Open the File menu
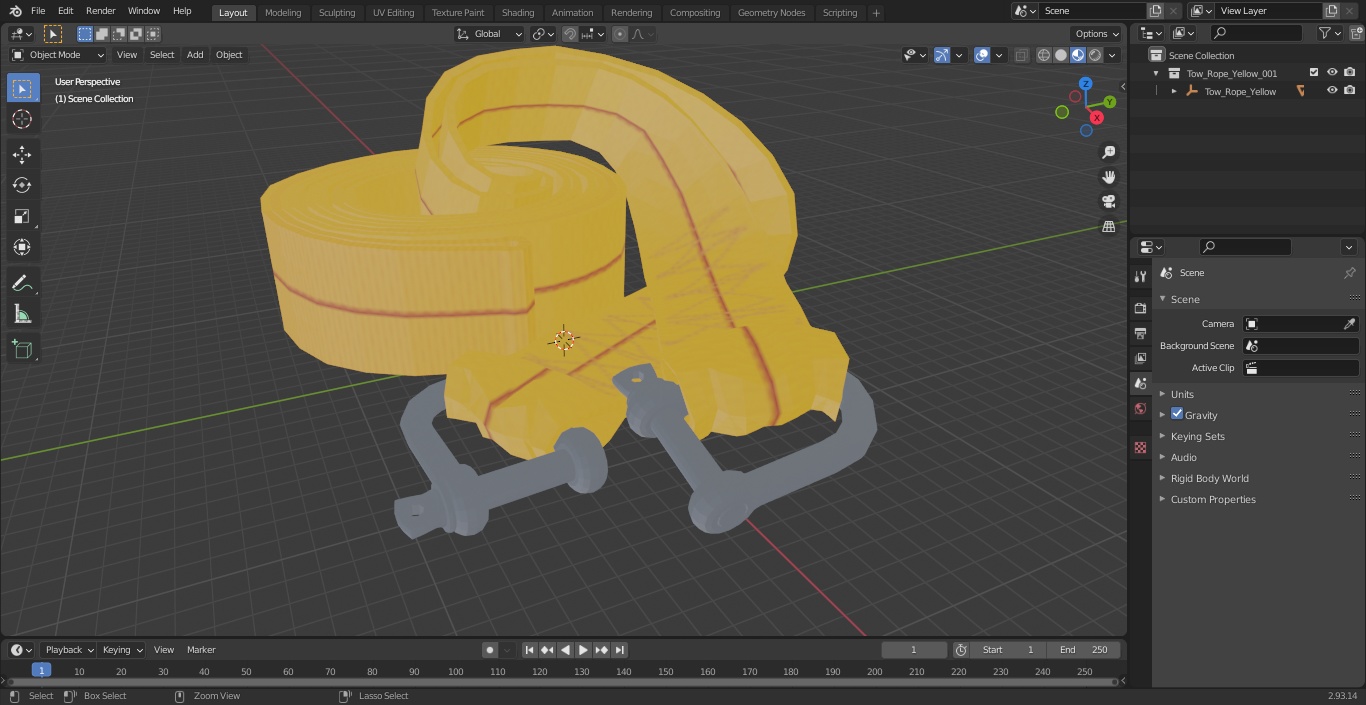Image resolution: width=1366 pixels, height=705 pixels. (38, 11)
